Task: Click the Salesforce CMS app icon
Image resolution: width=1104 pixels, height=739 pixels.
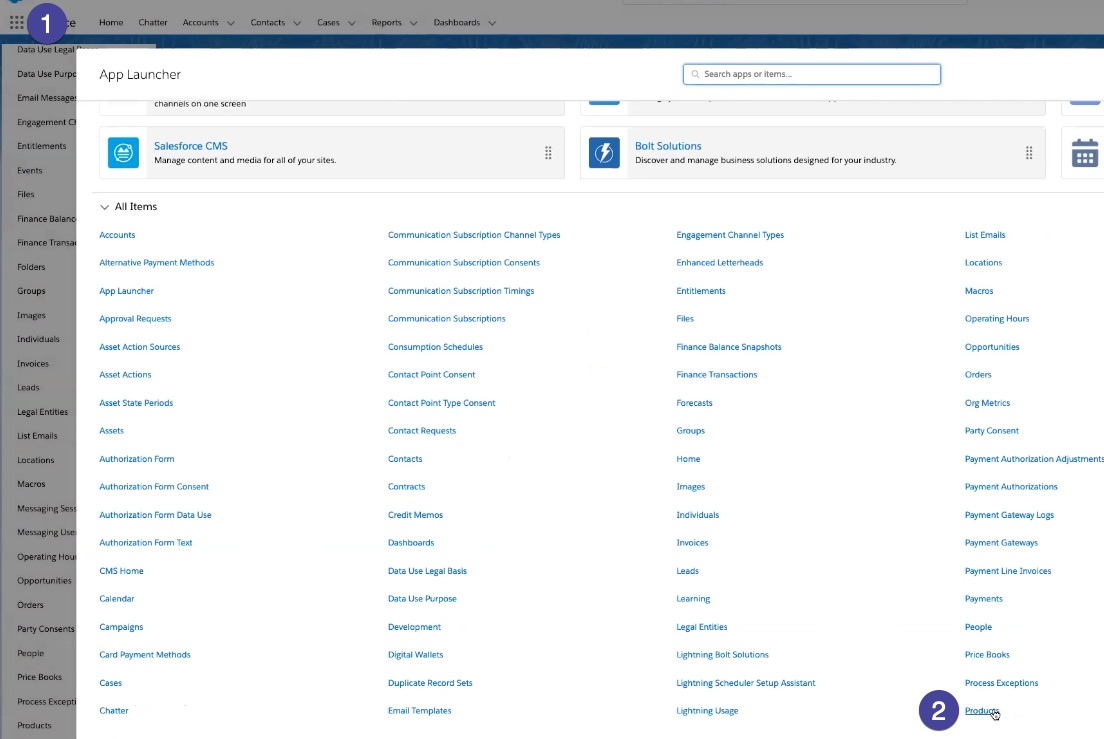Action: pos(123,153)
